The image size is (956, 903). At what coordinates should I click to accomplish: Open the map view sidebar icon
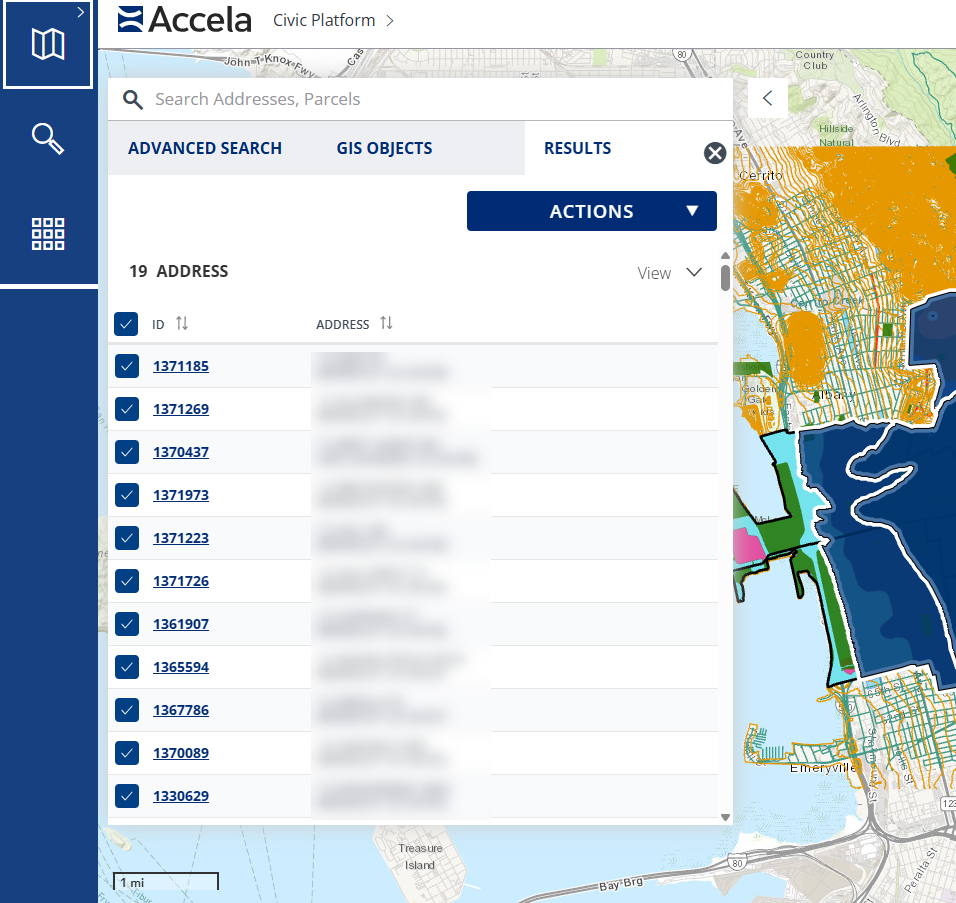(x=48, y=45)
